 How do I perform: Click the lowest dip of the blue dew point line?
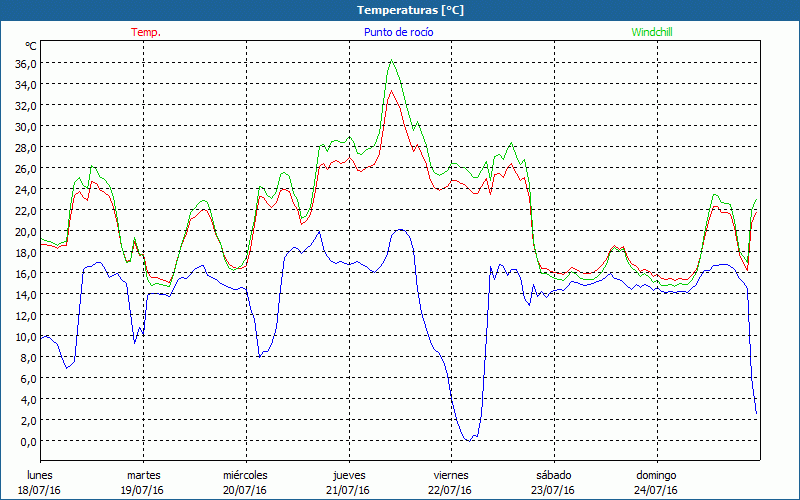pyautogui.click(x=469, y=440)
